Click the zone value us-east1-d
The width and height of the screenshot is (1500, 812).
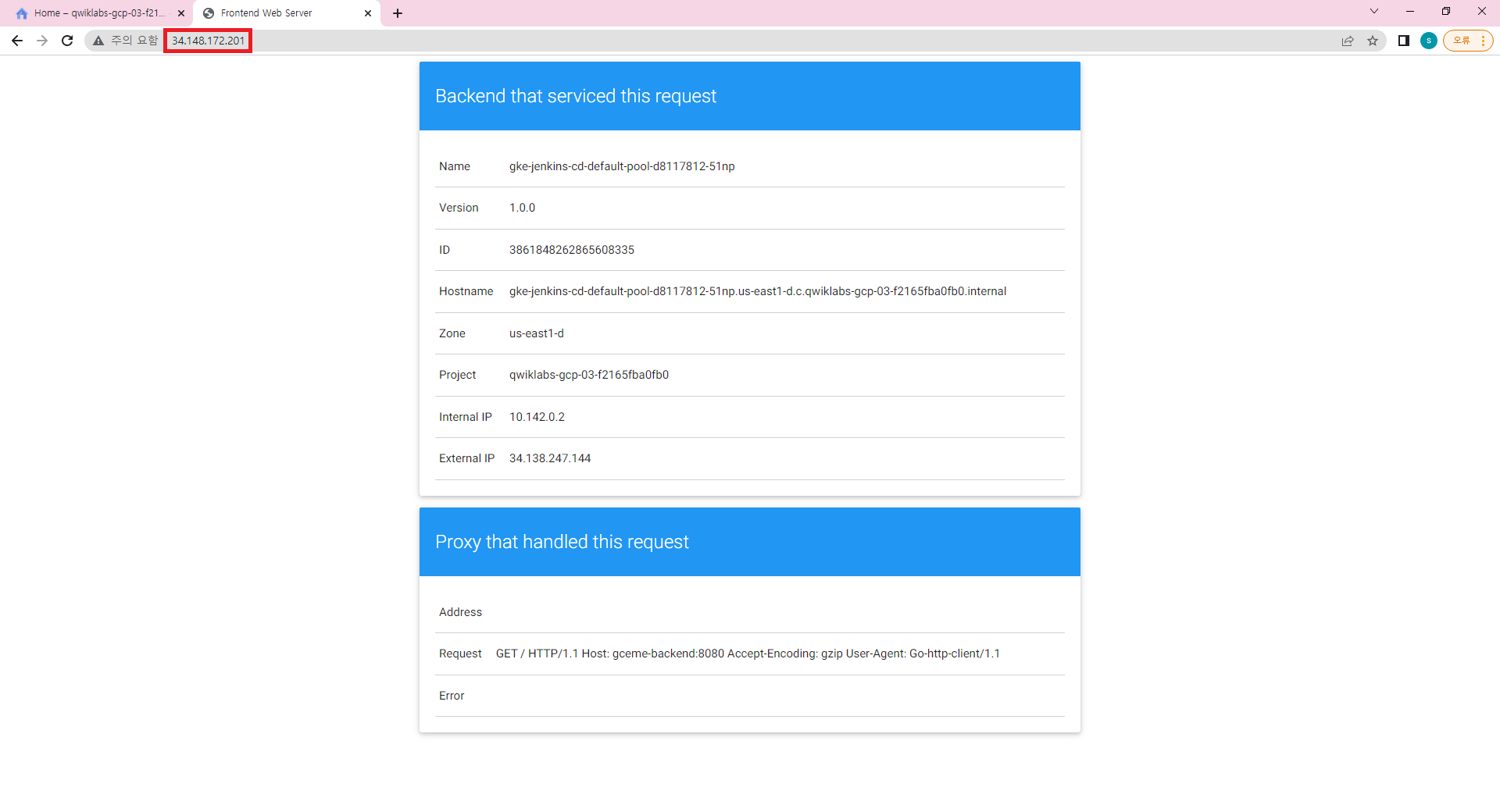coord(537,333)
